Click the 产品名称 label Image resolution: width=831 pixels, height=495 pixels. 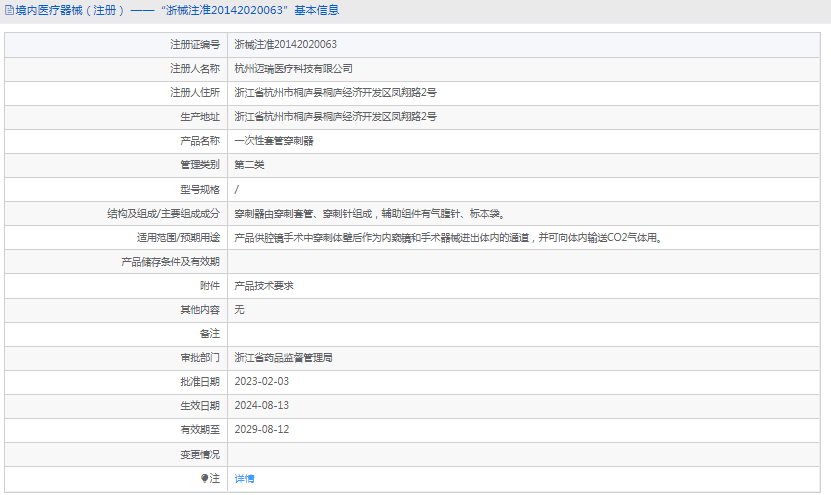click(x=200, y=141)
